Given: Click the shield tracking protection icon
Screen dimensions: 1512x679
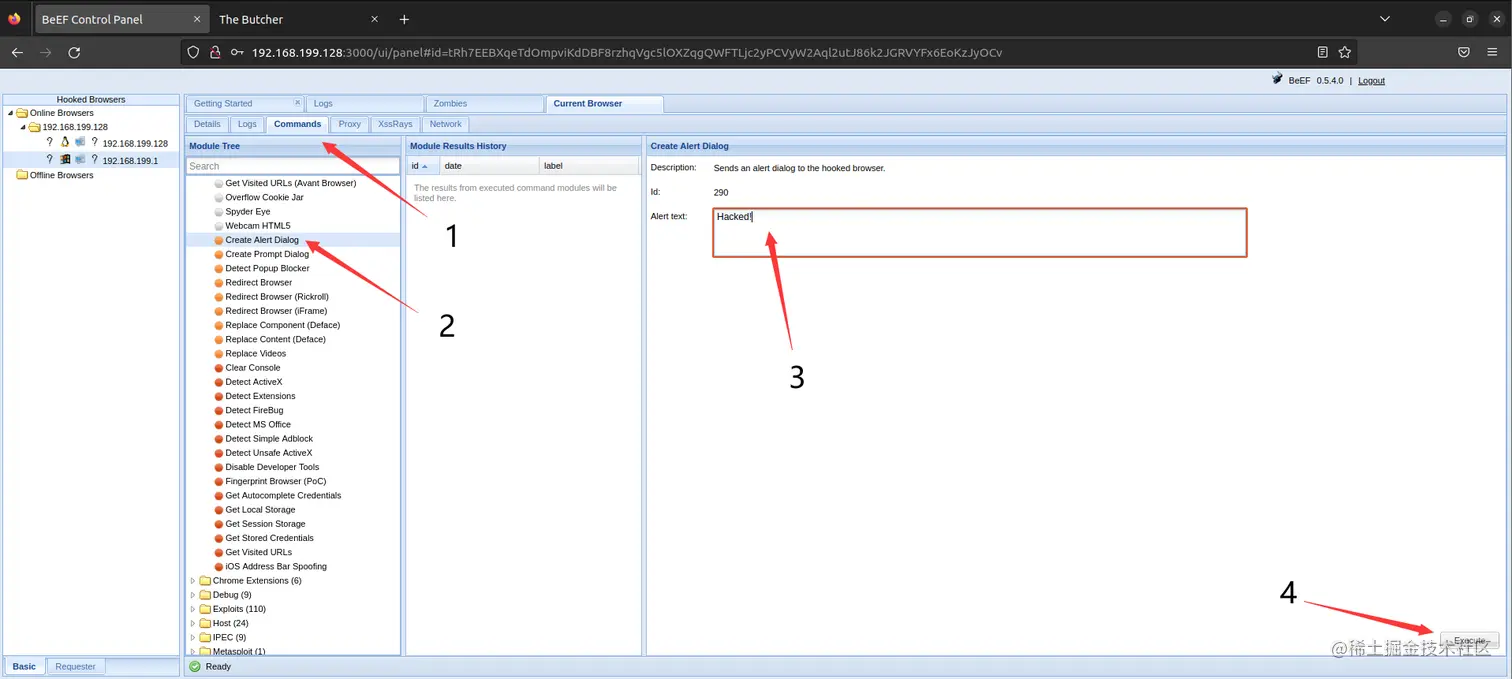Looking at the screenshot, I should click(194, 52).
